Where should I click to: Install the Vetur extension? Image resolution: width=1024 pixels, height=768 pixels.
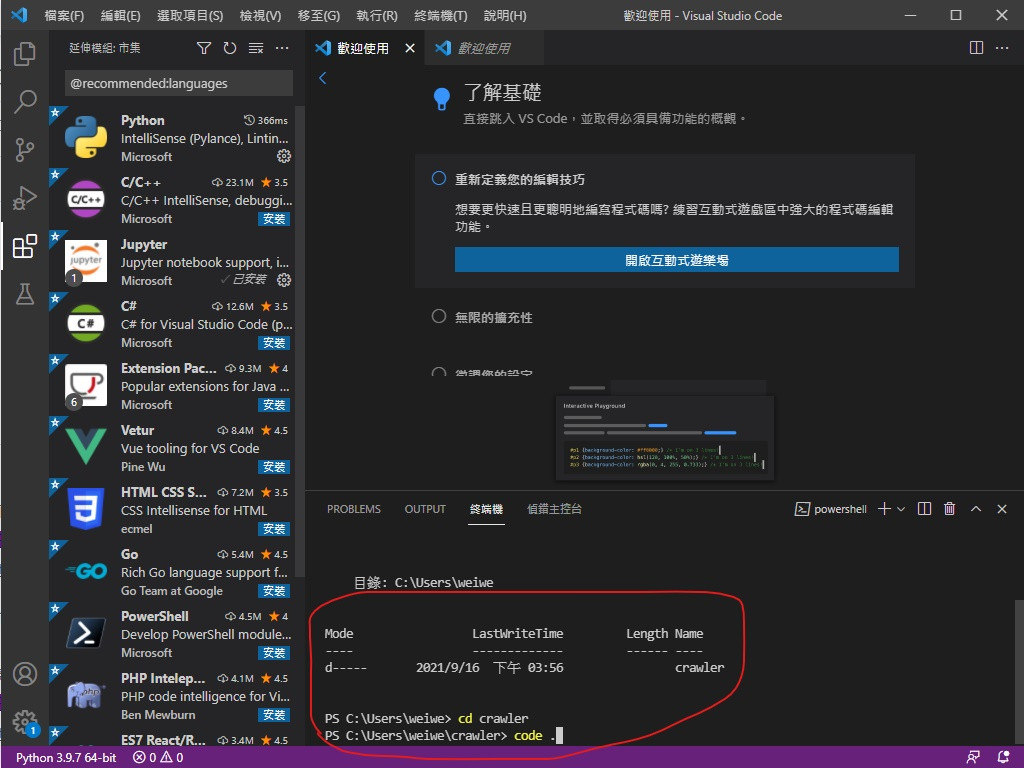[274, 467]
